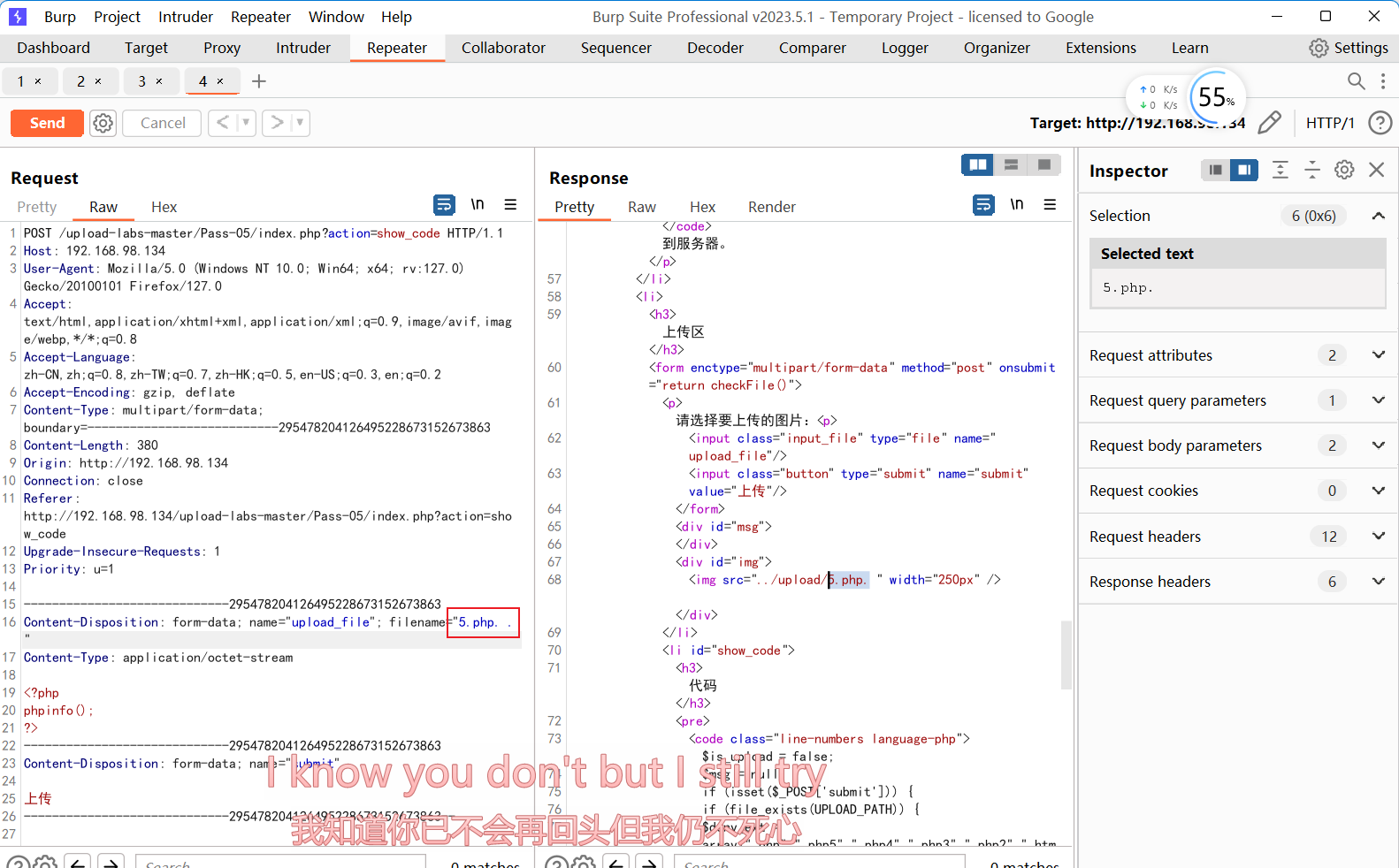1399x868 pixels.
Task: Open Burp Settings
Action: (1349, 48)
